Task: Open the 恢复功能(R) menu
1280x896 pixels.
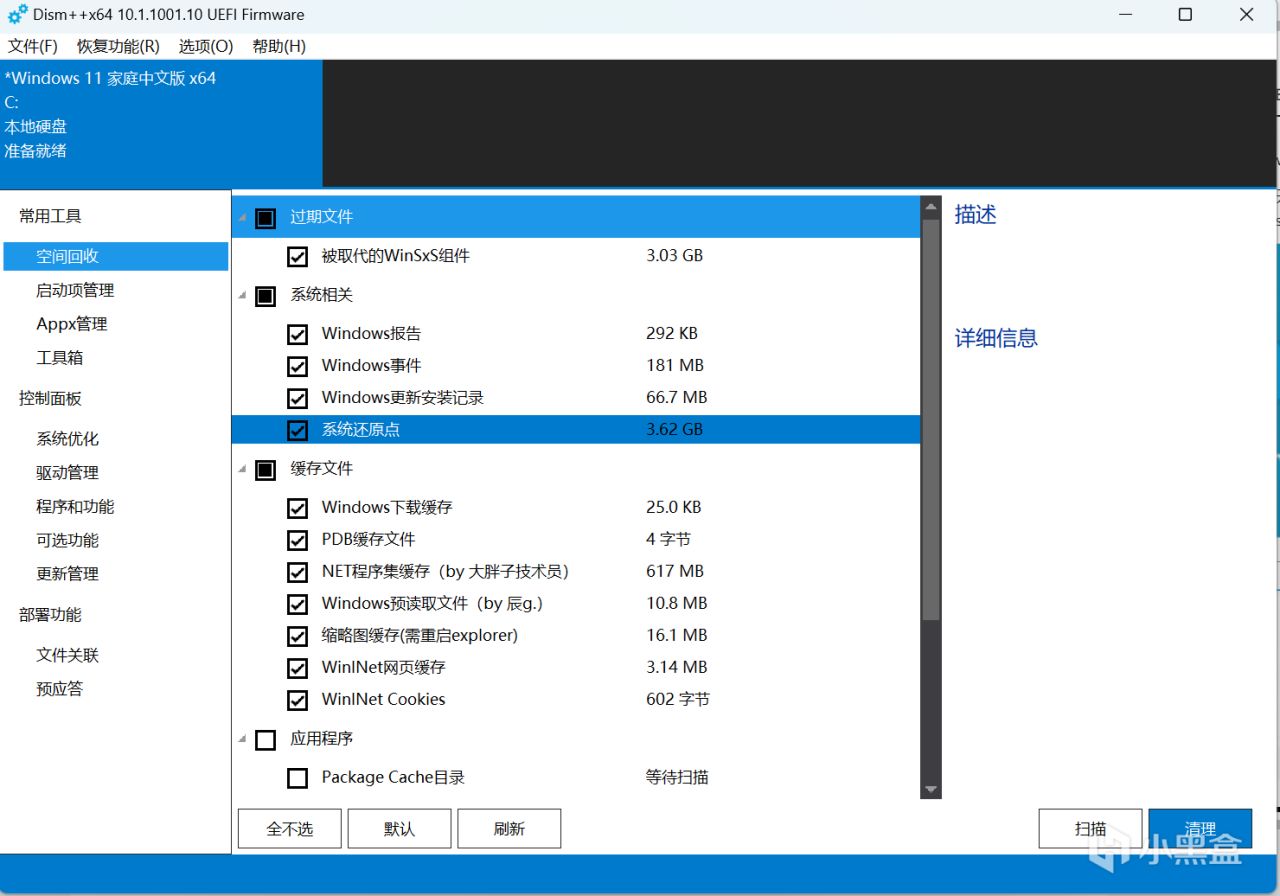Action: tap(118, 46)
